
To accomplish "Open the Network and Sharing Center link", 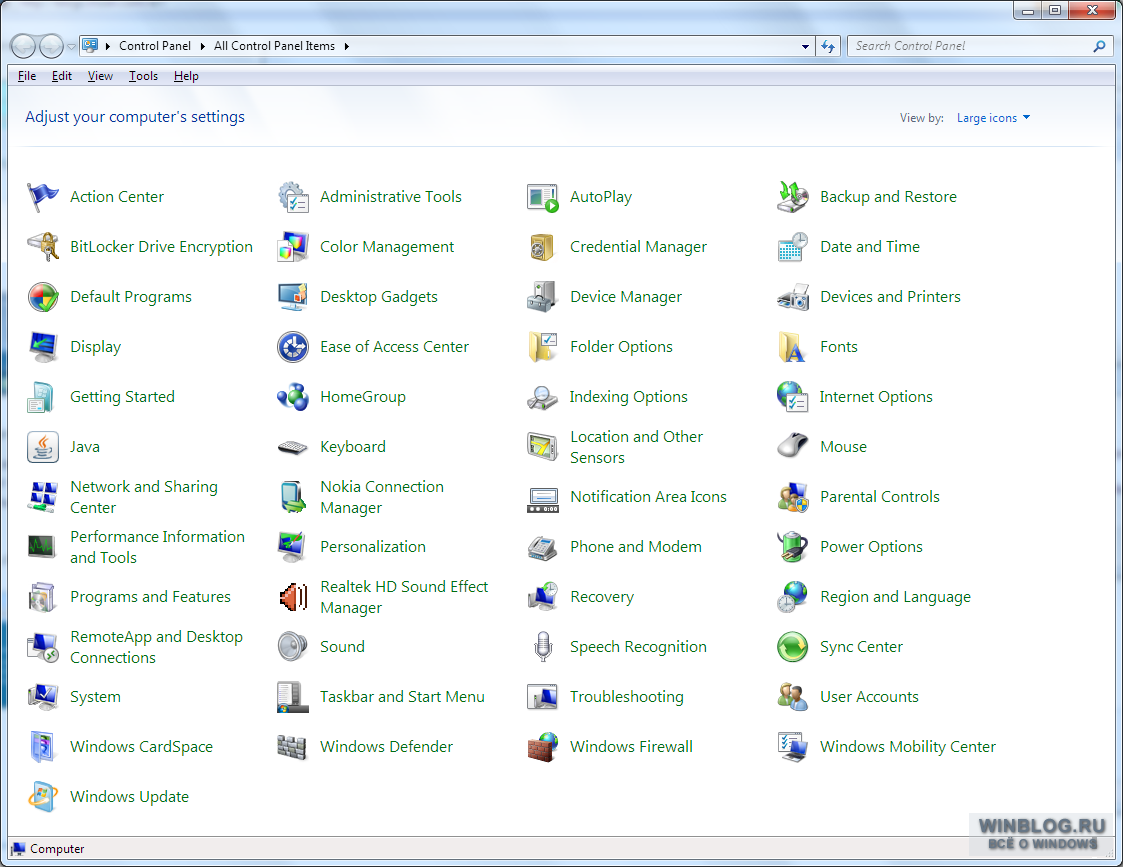I will point(144,498).
